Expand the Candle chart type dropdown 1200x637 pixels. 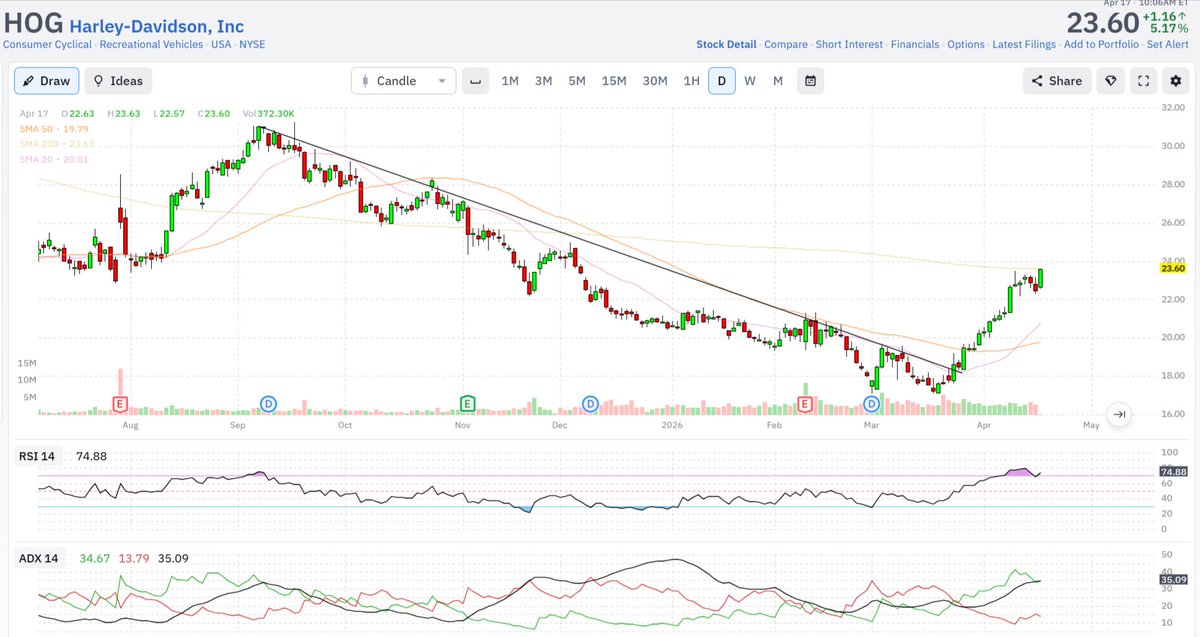(x=403, y=81)
